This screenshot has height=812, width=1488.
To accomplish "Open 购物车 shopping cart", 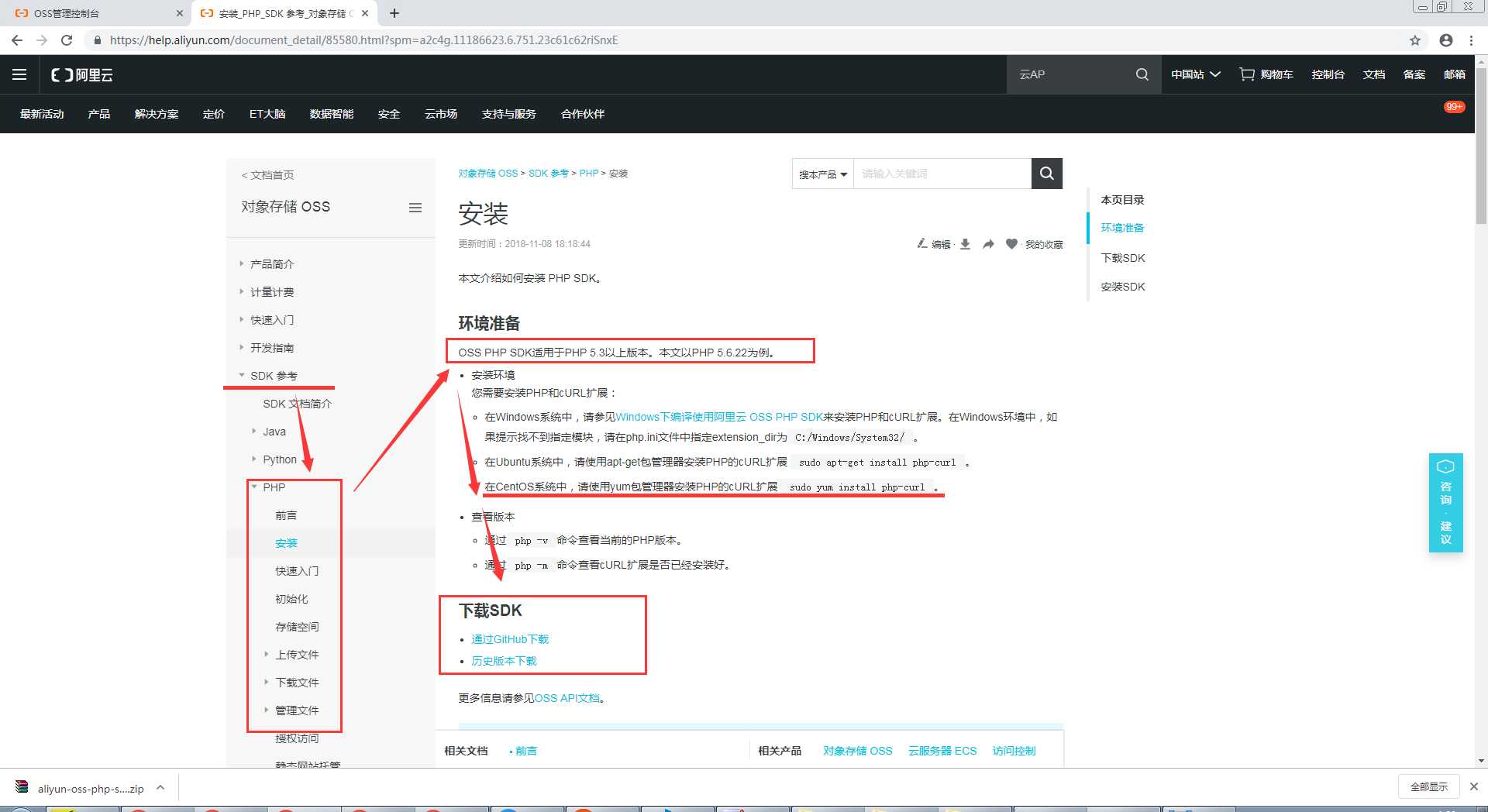I will pyautogui.click(x=1266, y=74).
